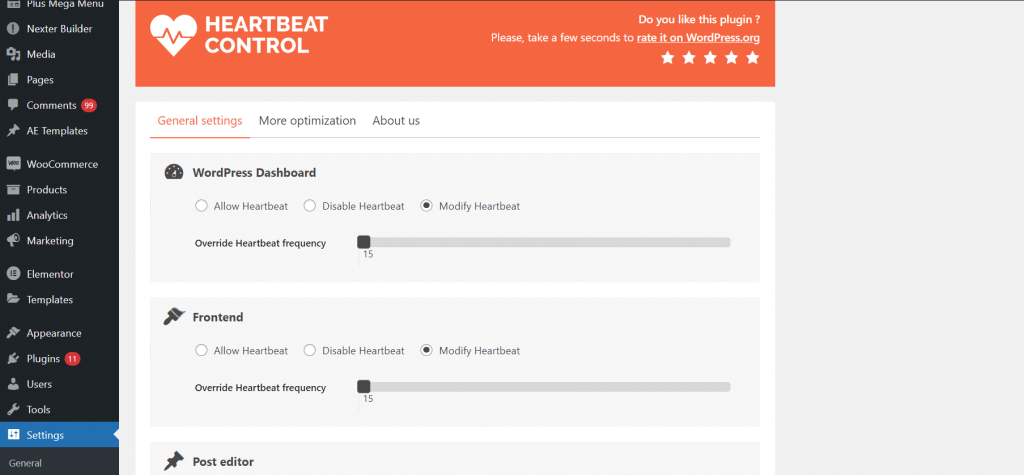Open Comments via its speech bubble icon
Viewport: 1024px width, 475px height.
point(13,105)
